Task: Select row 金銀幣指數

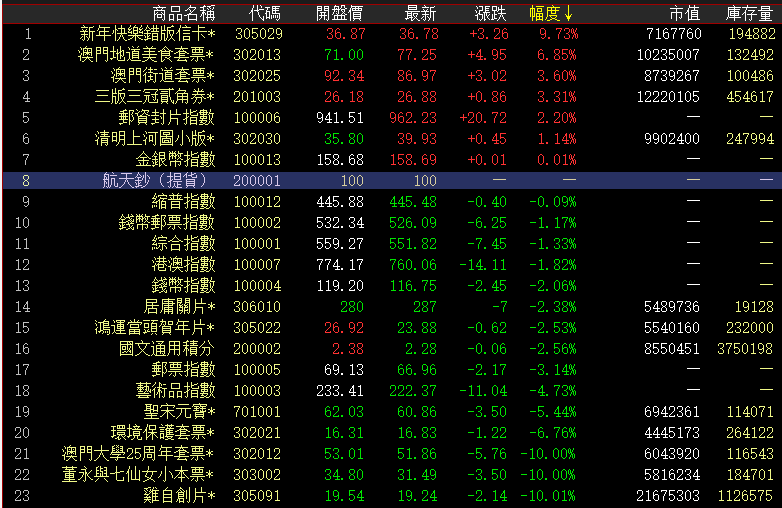Action: tap(392, 160)
